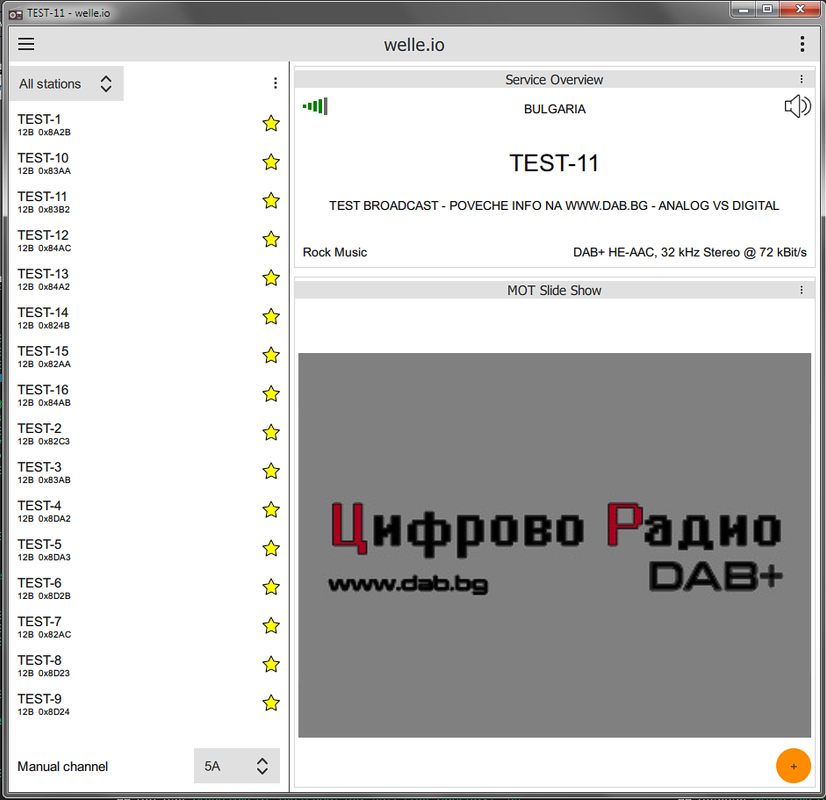Click the MOT slideshow image

(554, 545)
